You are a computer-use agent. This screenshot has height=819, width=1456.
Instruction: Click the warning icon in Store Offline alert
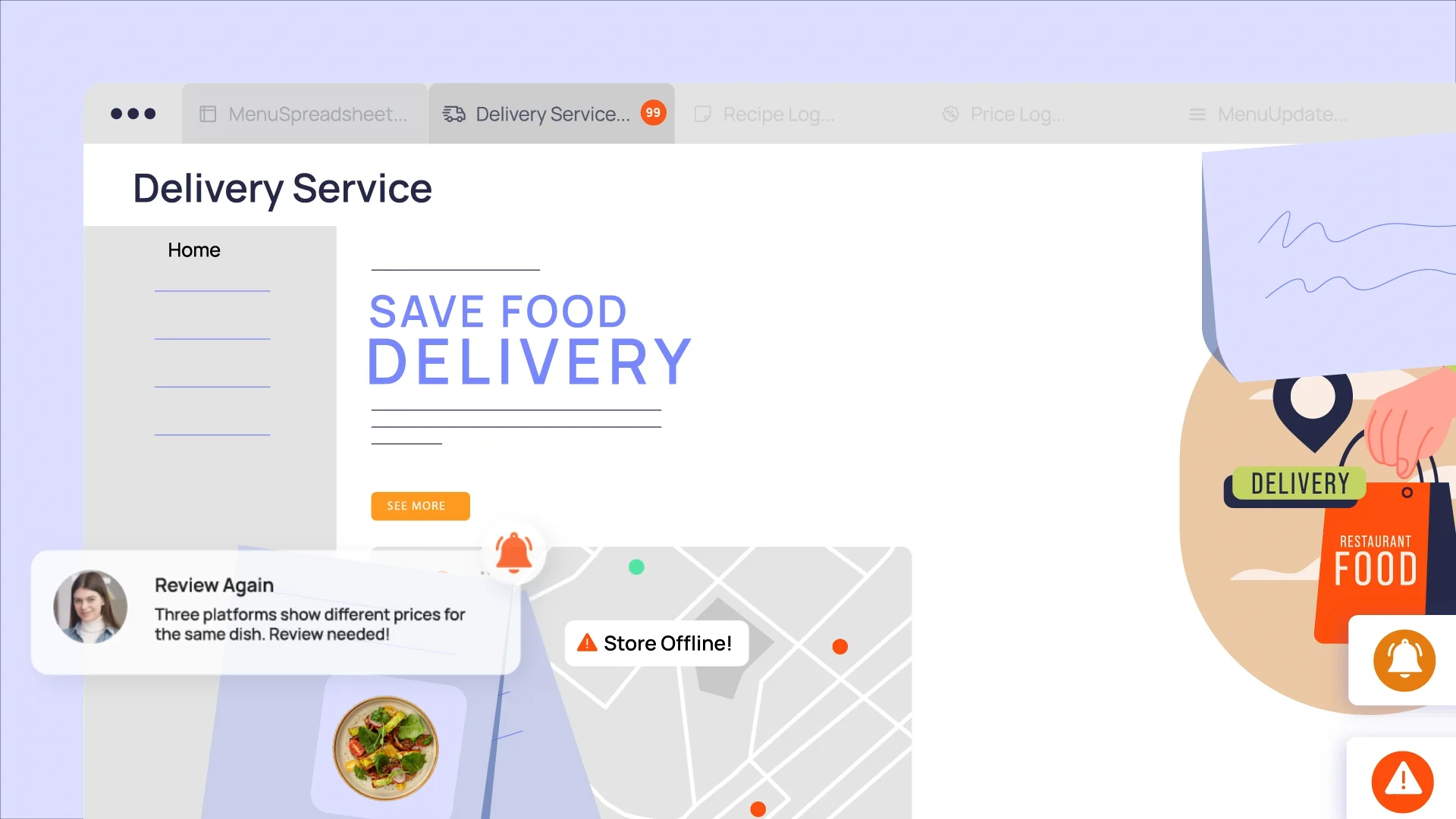[587, 643]
